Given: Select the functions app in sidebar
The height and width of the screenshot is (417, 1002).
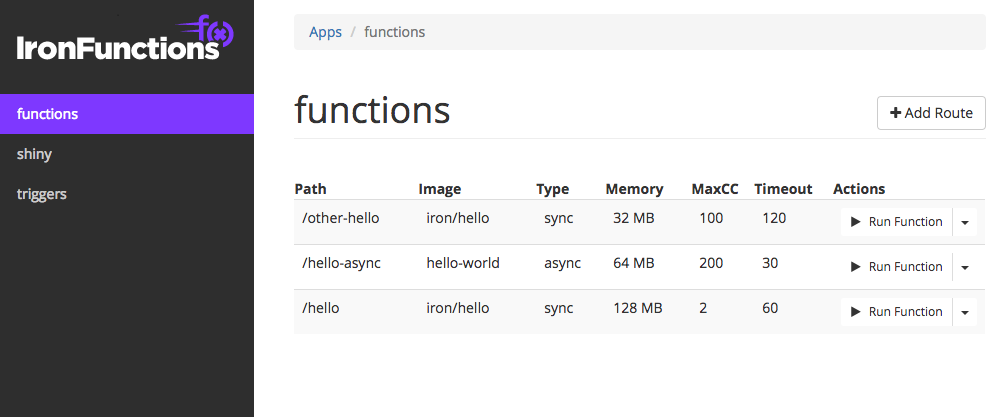Looking at the screenshot, I should tap(48, 114).
